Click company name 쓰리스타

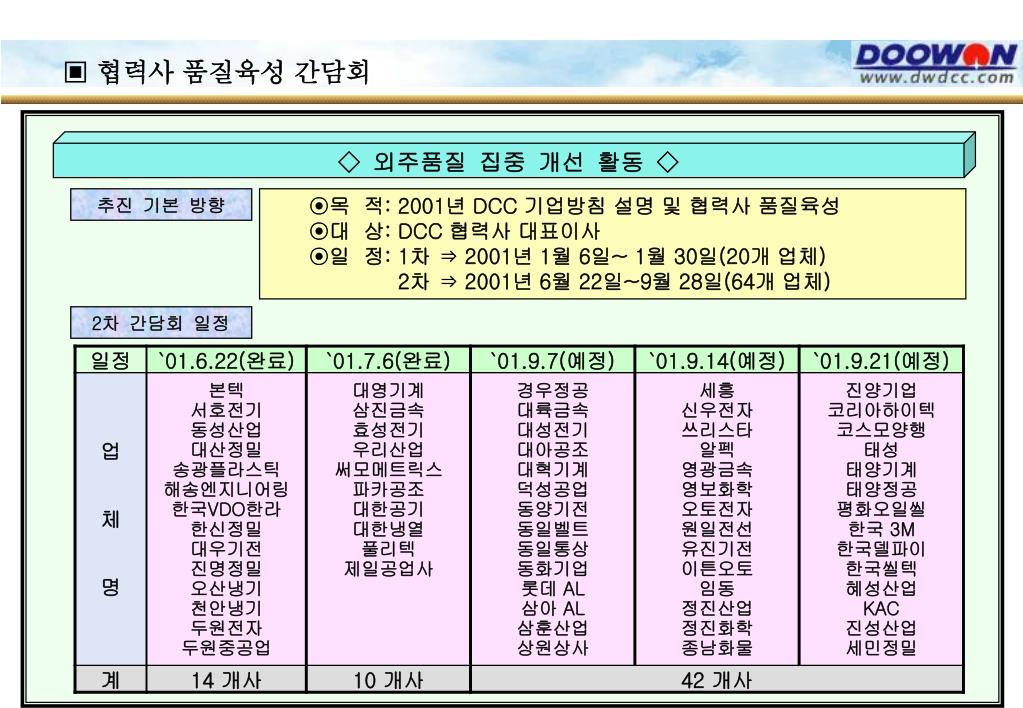pos(717,429)
